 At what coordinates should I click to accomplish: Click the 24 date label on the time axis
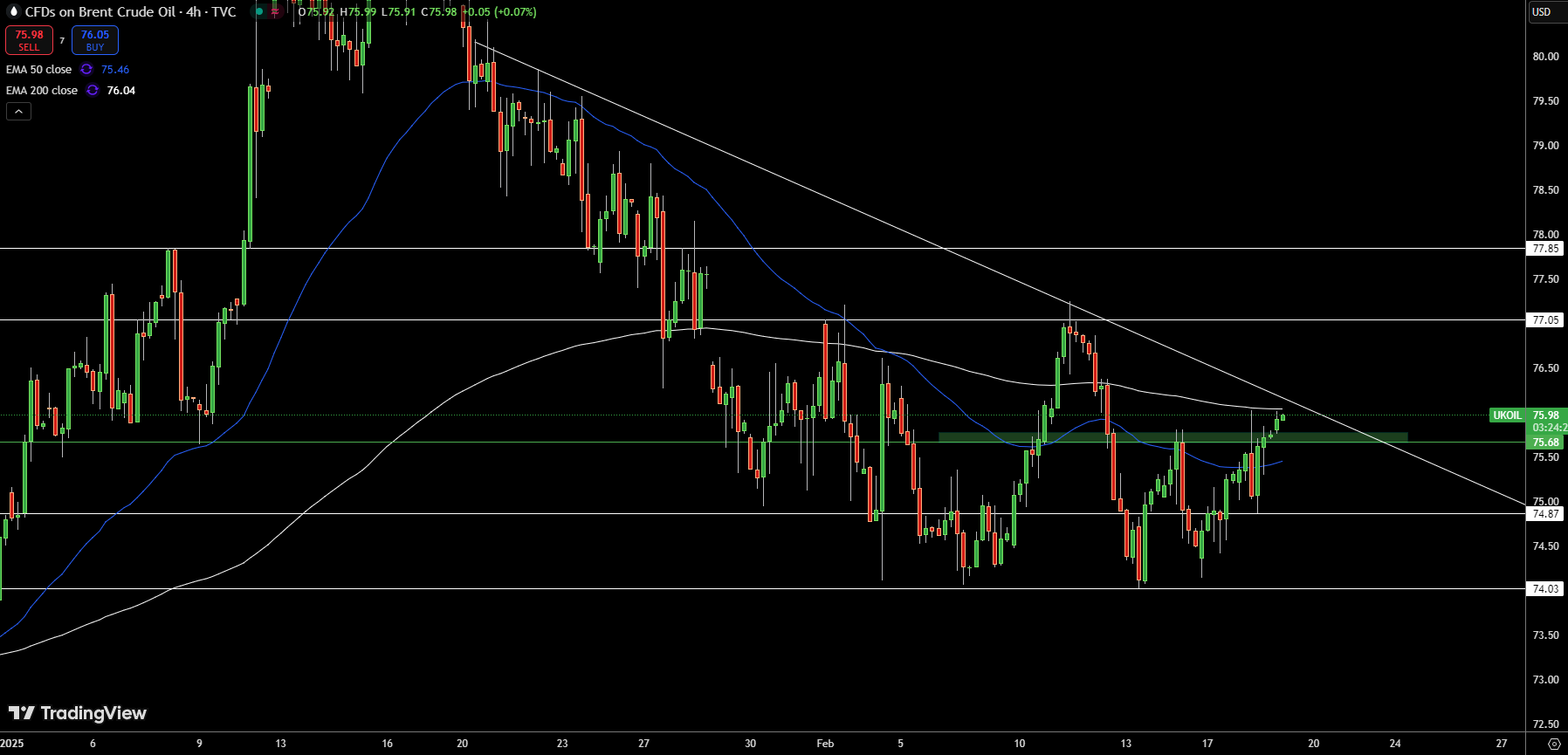tap(1395, 744)
